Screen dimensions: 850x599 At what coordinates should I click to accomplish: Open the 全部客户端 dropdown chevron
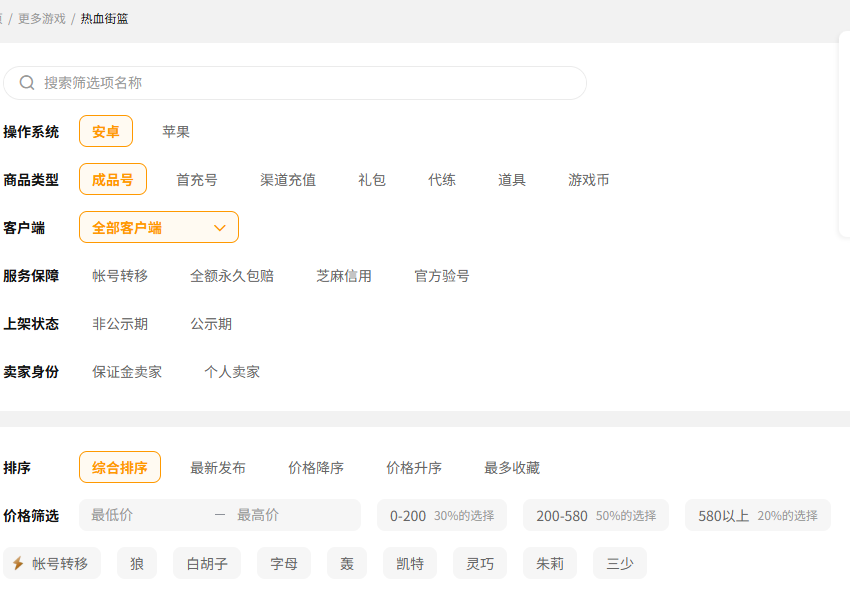pyautogui.click(x=220, y=228)
